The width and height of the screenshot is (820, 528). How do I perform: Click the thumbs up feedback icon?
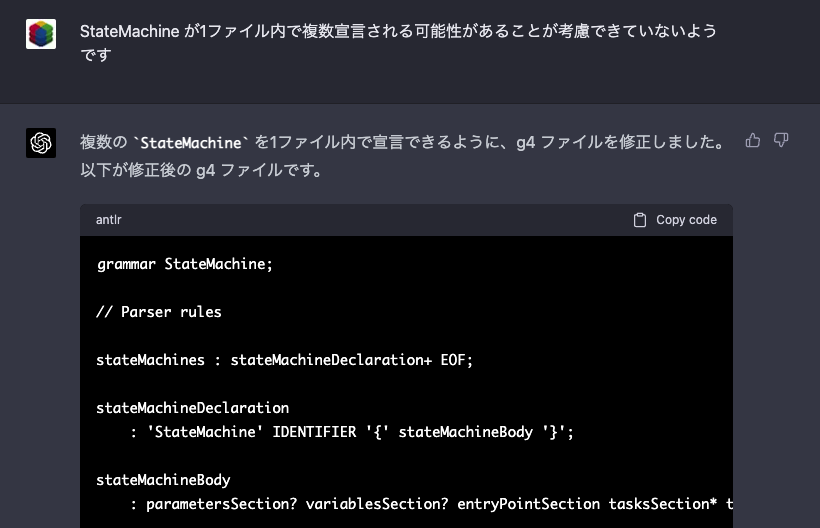click(x=753, y=140)
